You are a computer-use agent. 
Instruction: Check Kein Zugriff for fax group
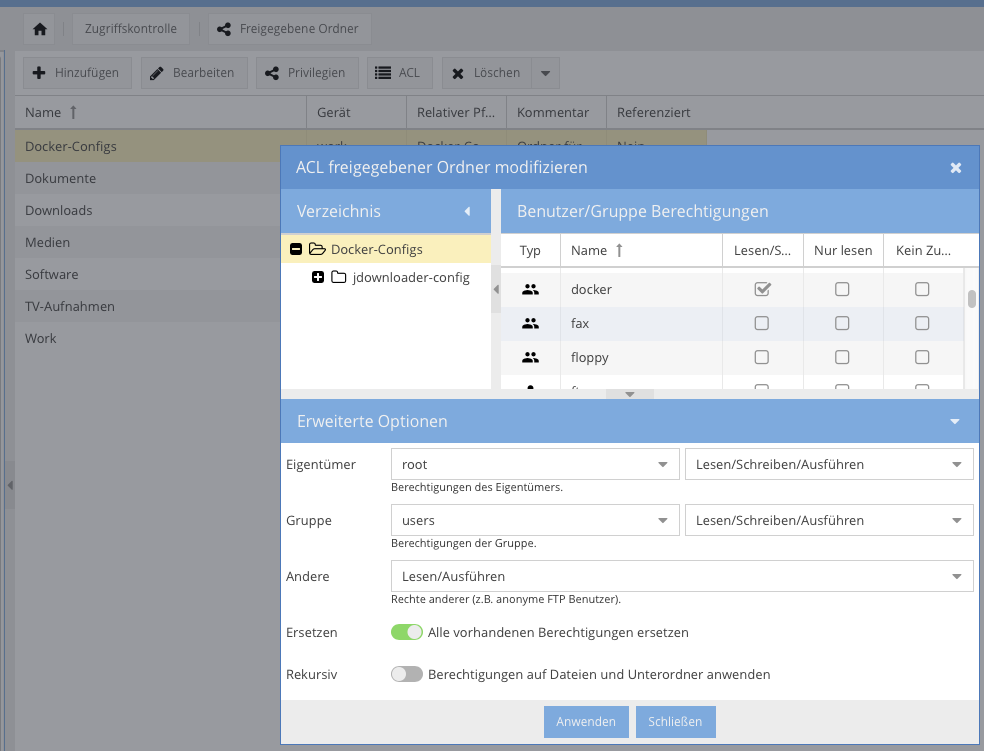point(922,323)
